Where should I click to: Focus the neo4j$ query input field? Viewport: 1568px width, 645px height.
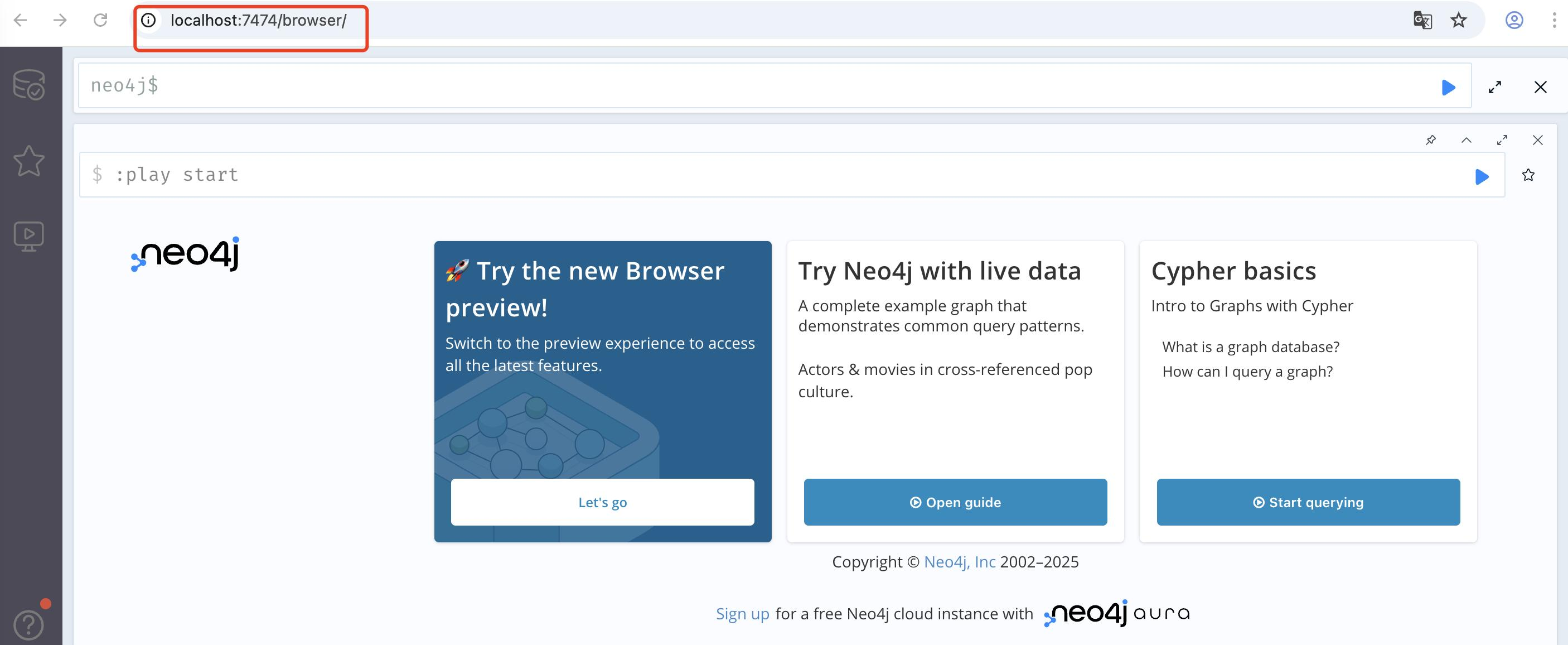[730, 86]
